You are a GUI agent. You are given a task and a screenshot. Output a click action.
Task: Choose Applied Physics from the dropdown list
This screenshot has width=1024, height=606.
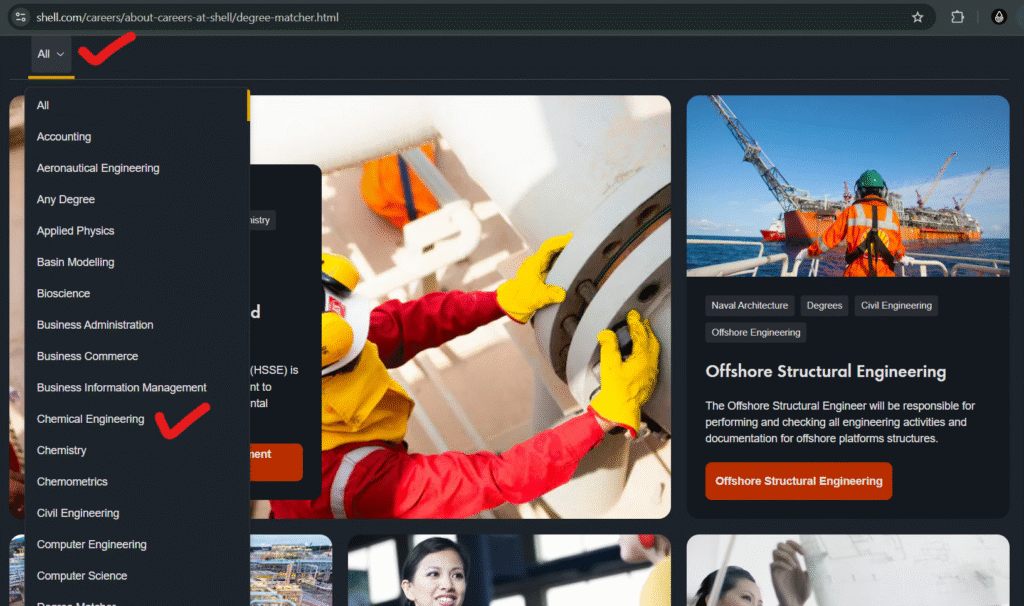point(76,231)
